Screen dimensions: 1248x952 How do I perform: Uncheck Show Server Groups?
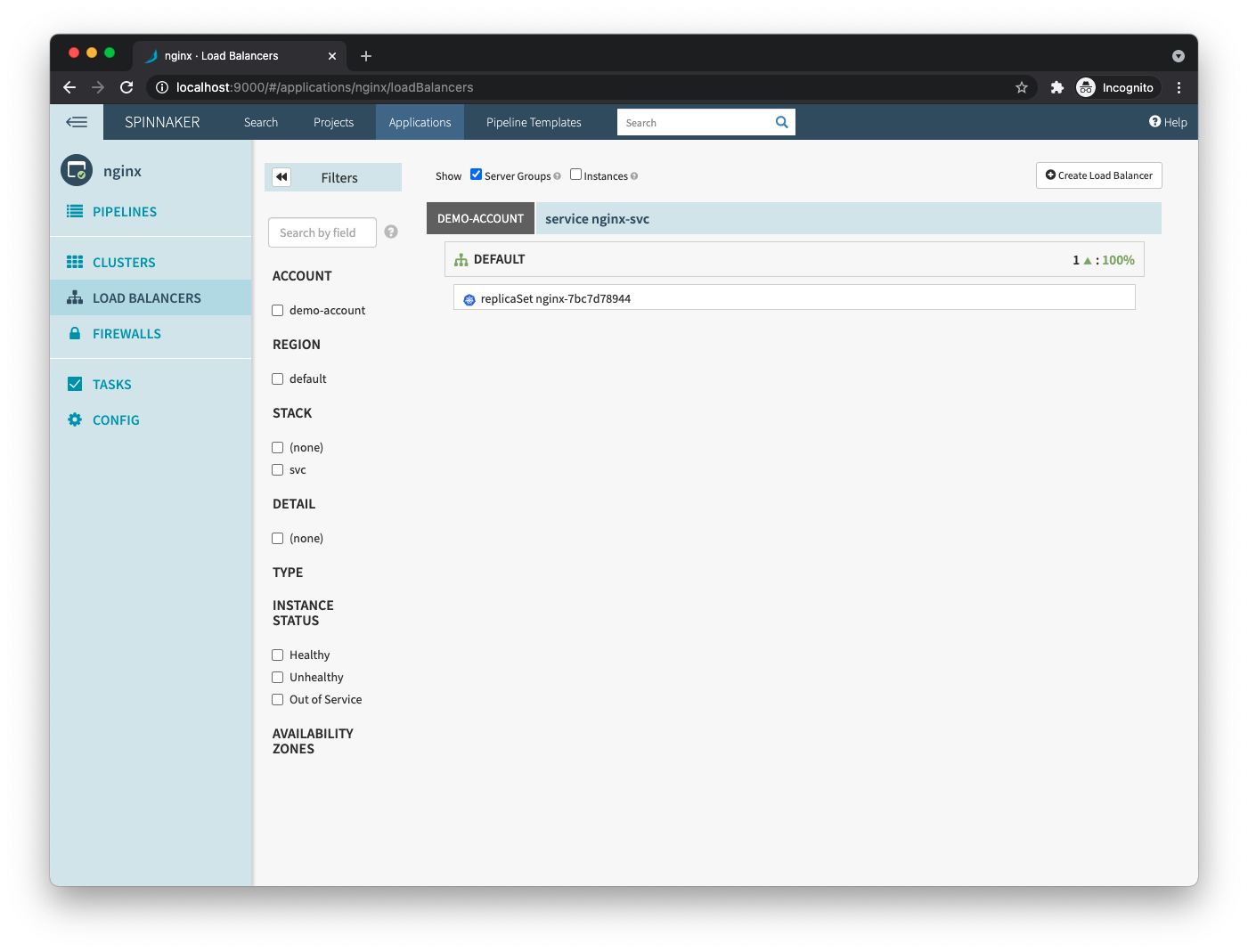point(476,175)
